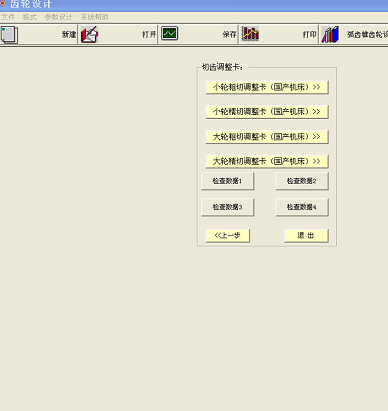Click the app icon in title bar
The image size is (388, 411).
coord(3,4)
